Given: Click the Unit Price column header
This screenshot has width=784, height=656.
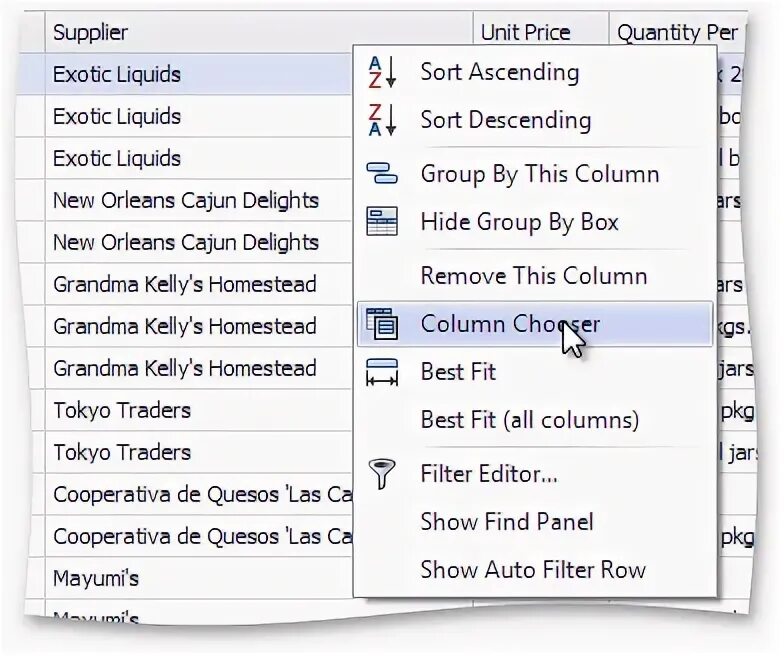Looking at the screenshot, I should [525, 32].
